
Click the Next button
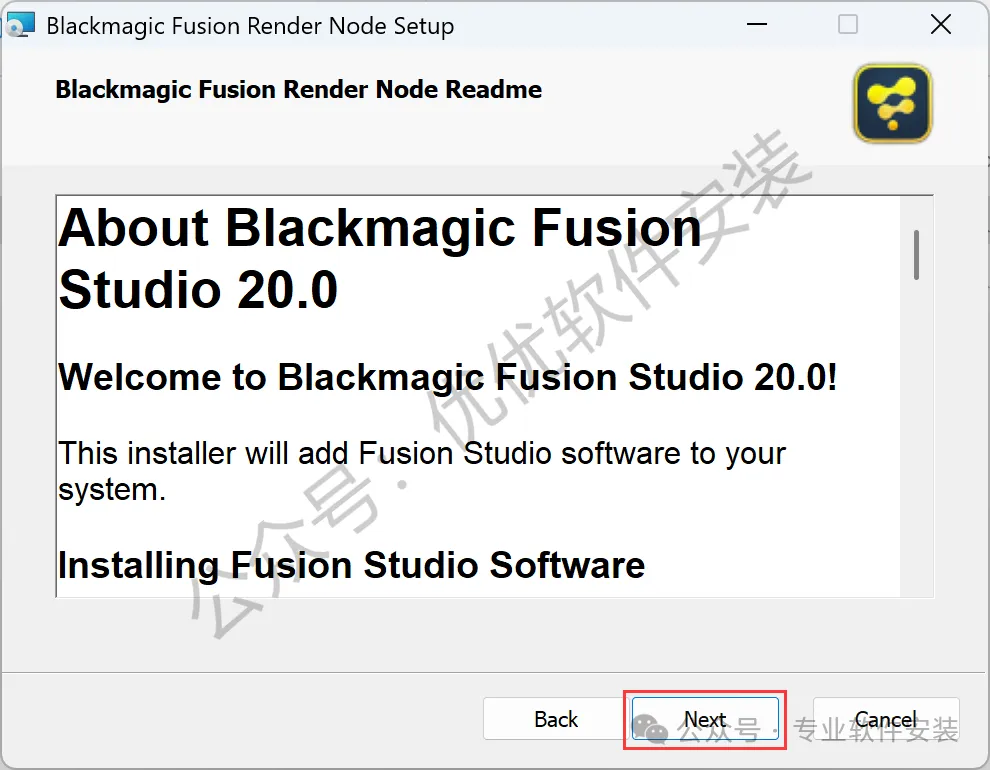[705, 719]
